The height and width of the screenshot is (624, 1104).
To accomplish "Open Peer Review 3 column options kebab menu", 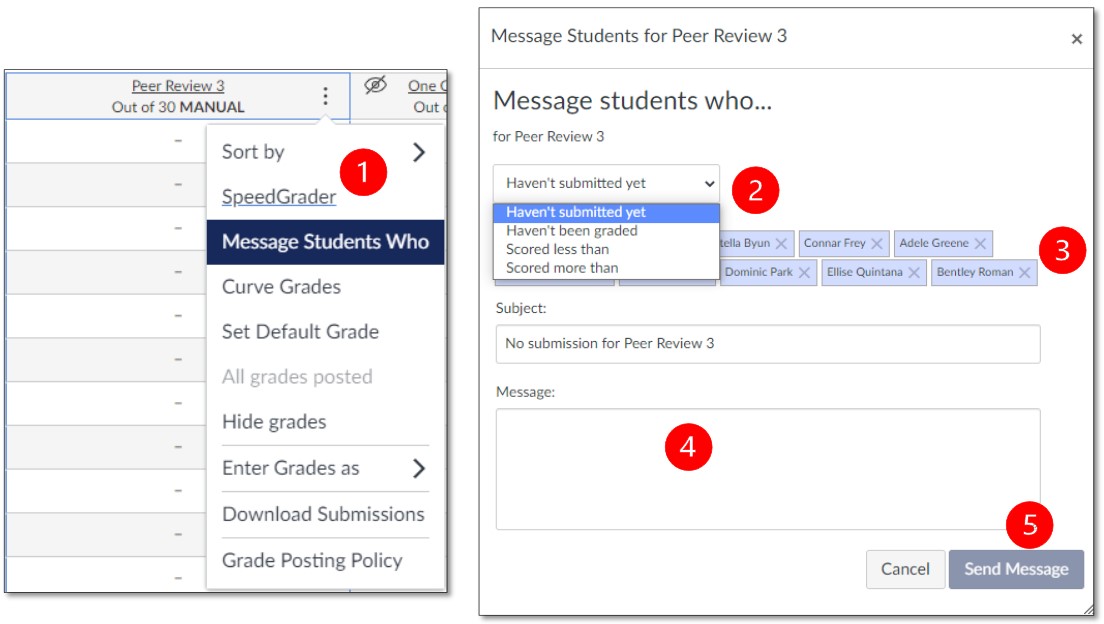I will coord(325,96).
